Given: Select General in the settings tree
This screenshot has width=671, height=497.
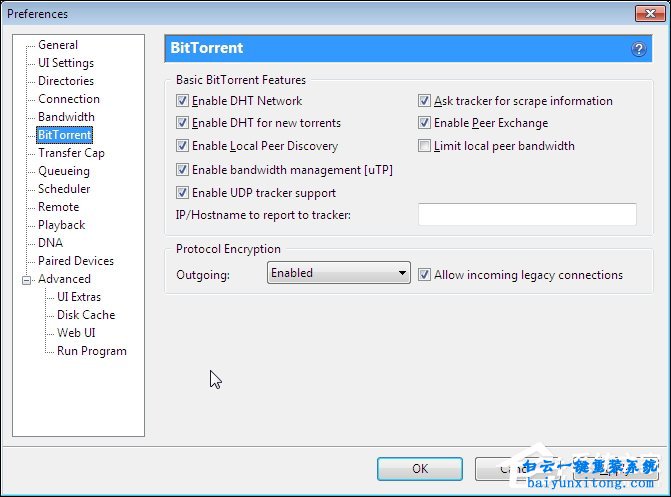Looking at the screenshot, I should 58,45.
